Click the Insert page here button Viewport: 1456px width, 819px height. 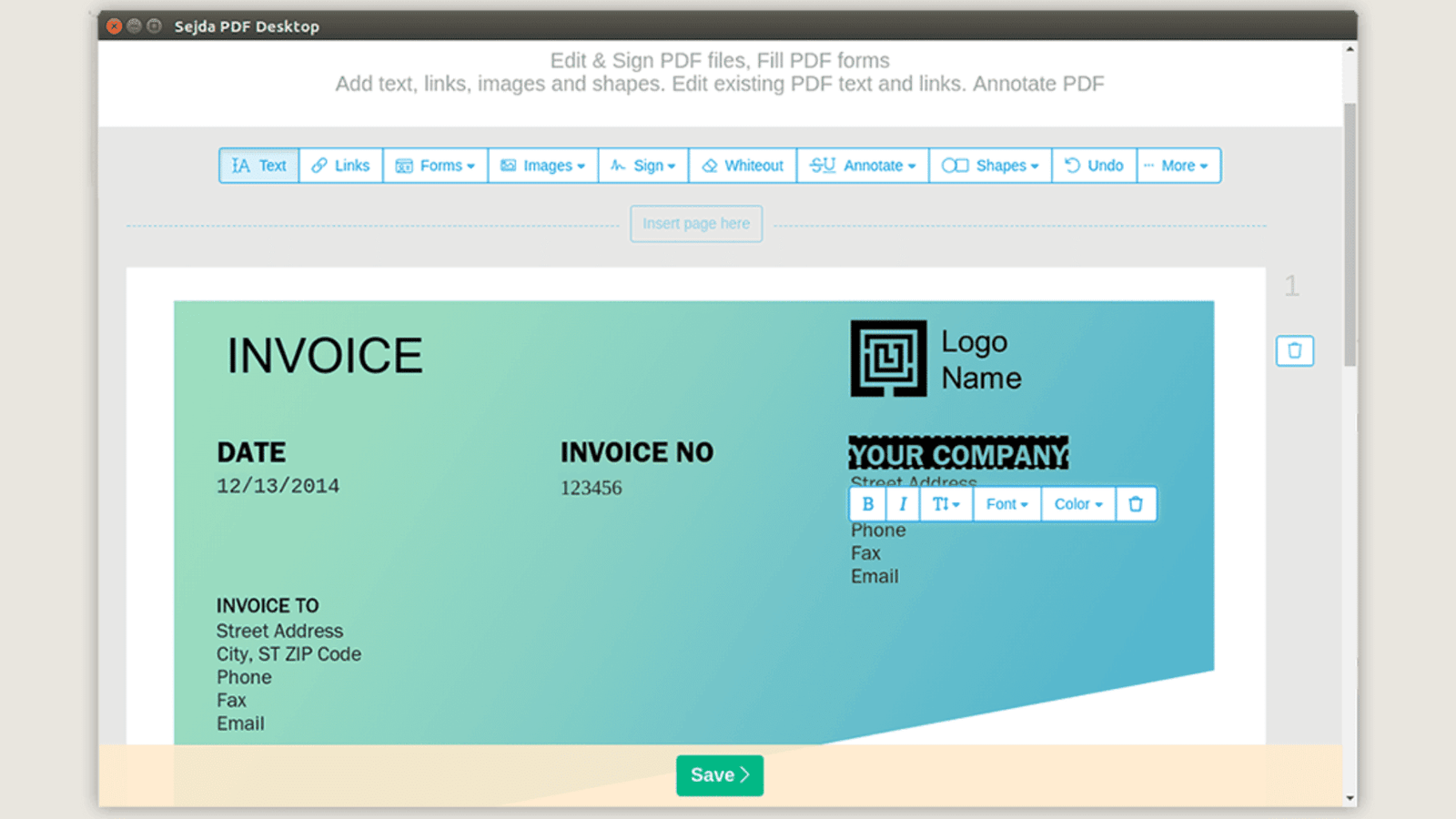tap(696, 224)
